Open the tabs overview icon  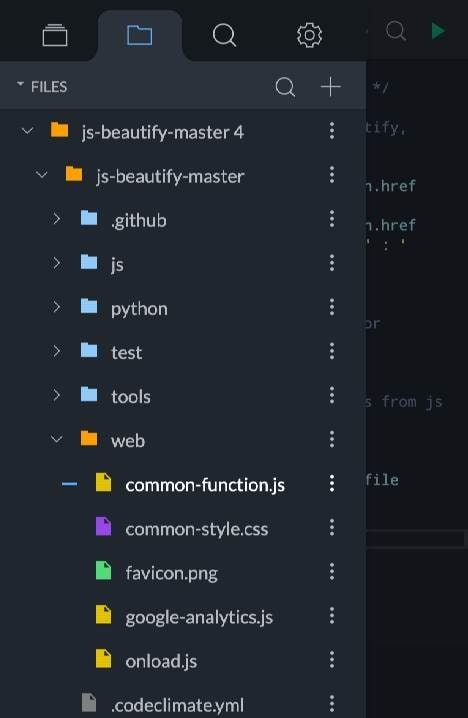pyautogui.click(x=55, y=35)
